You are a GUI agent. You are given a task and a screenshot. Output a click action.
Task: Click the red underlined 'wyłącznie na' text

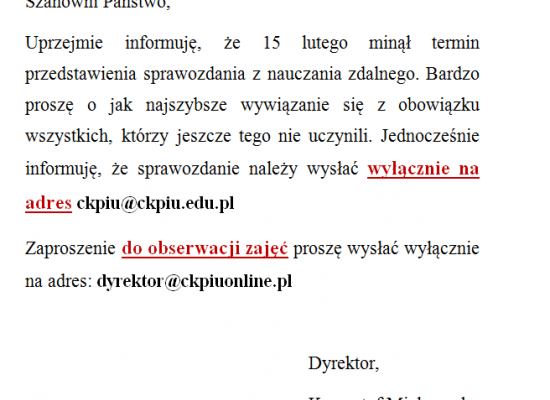click(x=423, y=169)
